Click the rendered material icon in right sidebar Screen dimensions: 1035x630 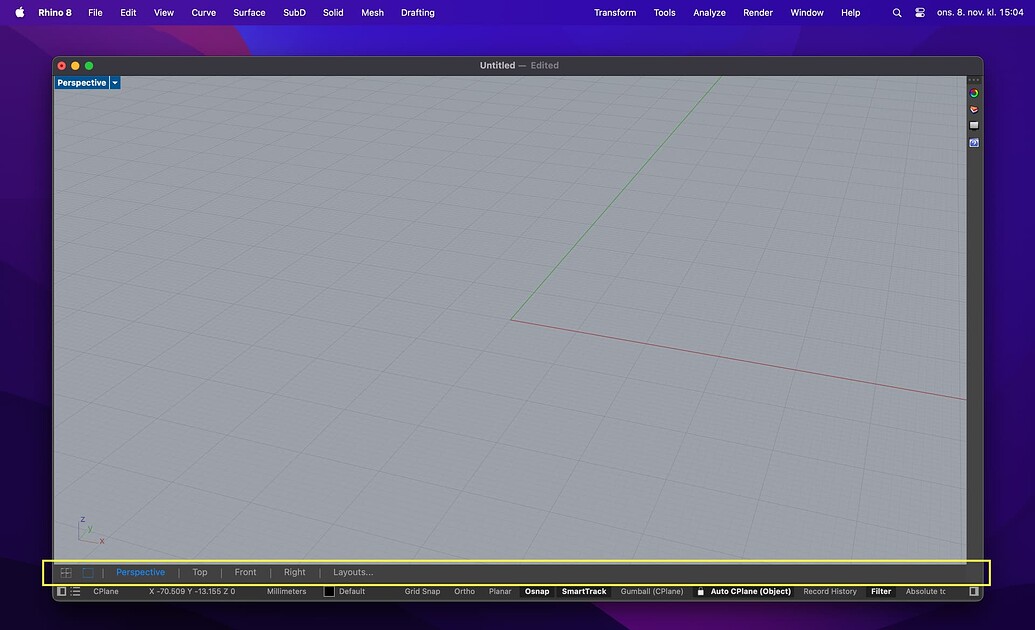pyautogui.click(x=974, y=109)
